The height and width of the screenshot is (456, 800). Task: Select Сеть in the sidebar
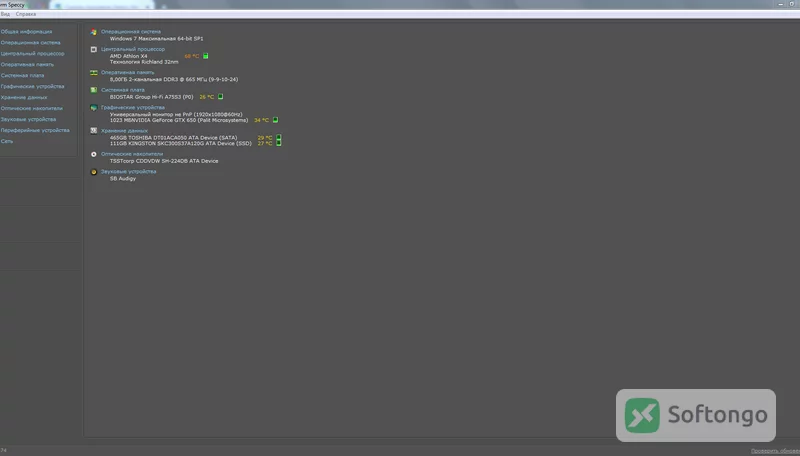(7, 141)
